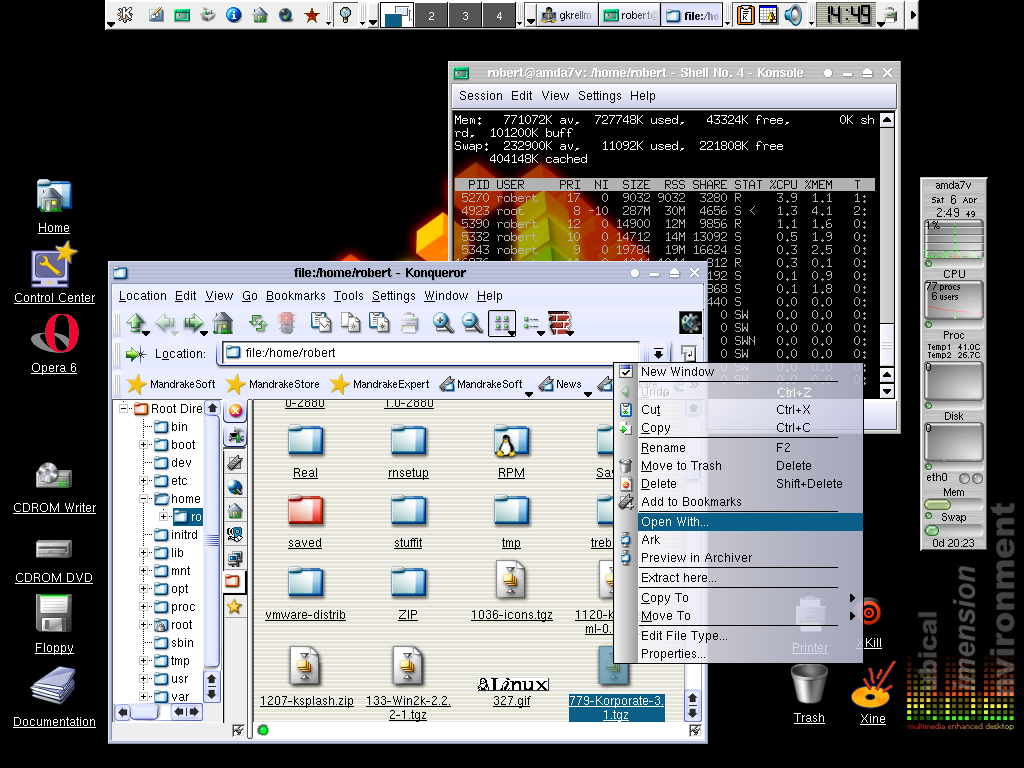Open the Klipper clipboard tray icon
Screen dimensions: 1024x768
tap(745, 14)
